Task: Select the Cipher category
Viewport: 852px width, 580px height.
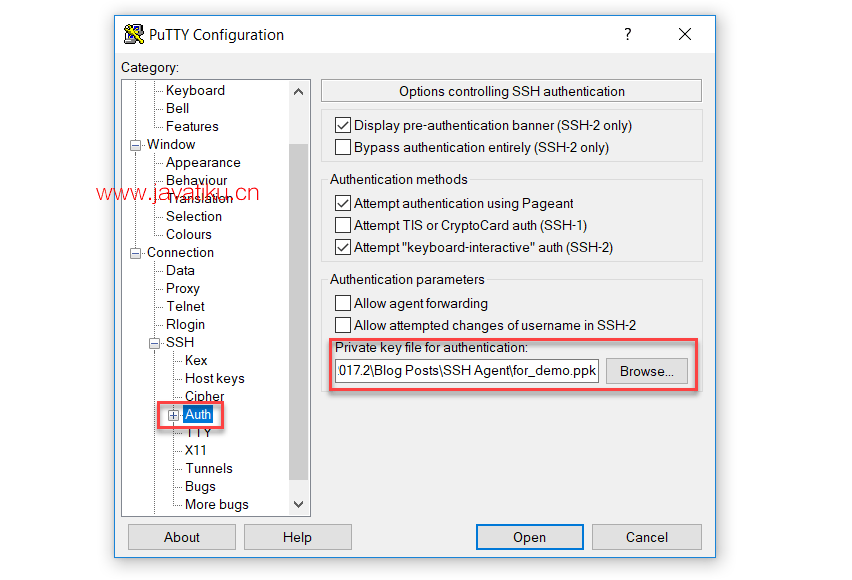Action: pos(204,396)
